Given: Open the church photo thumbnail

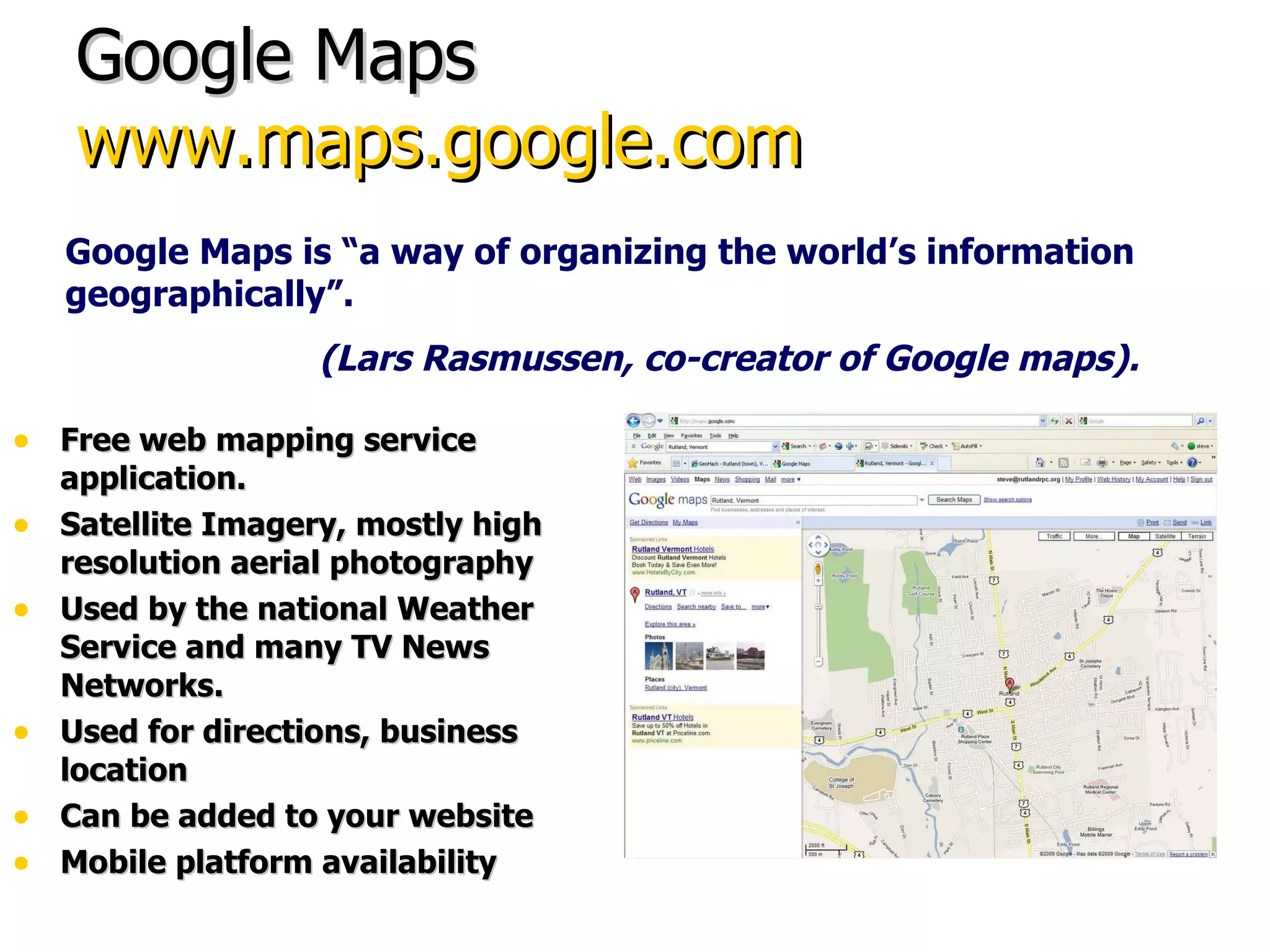Looking at the screenshot, I should (x=659, y=656).
